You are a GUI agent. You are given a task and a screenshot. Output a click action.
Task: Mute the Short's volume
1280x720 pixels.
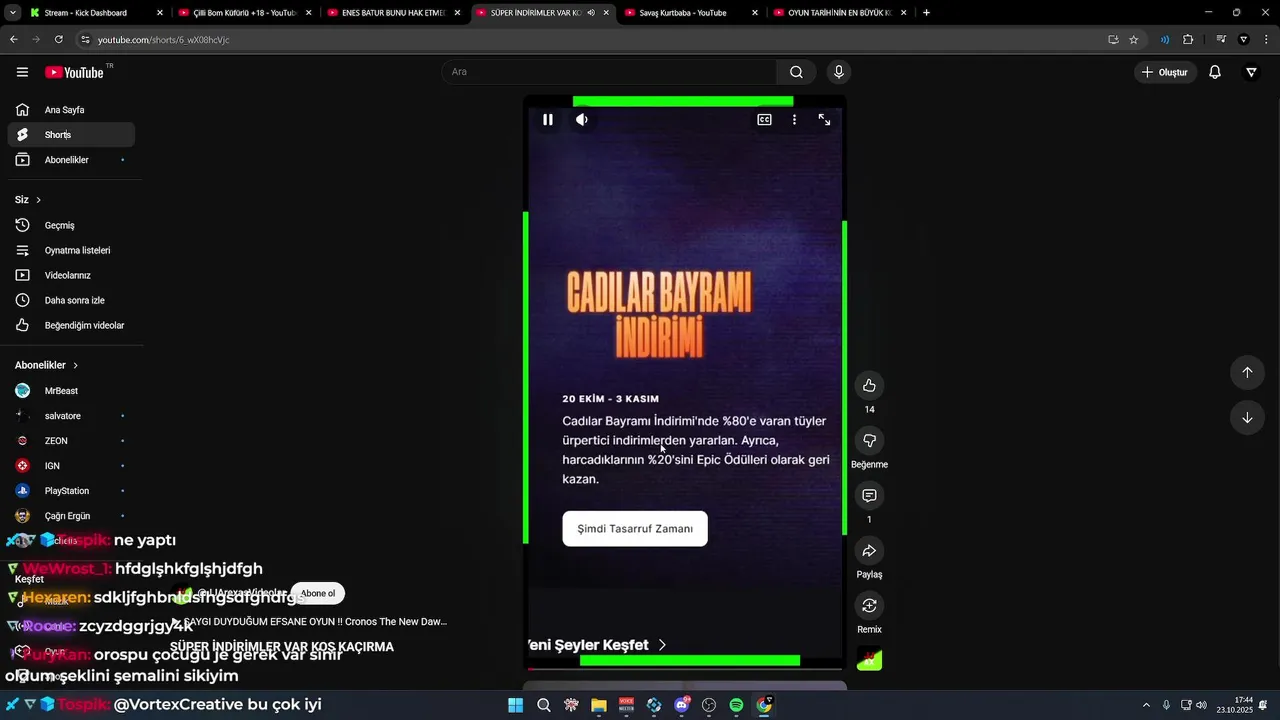pyautogui.click(x=582, y=120)
